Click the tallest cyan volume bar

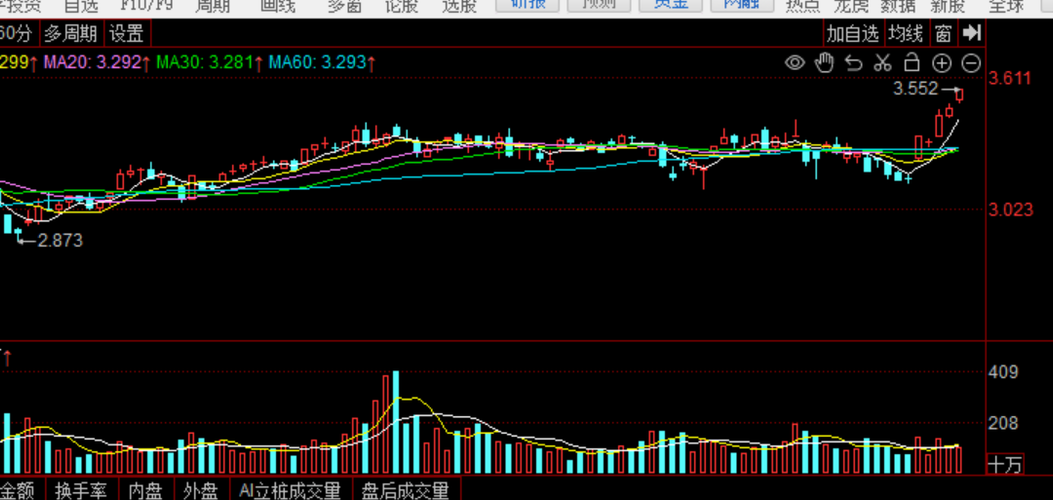[396, 422]
